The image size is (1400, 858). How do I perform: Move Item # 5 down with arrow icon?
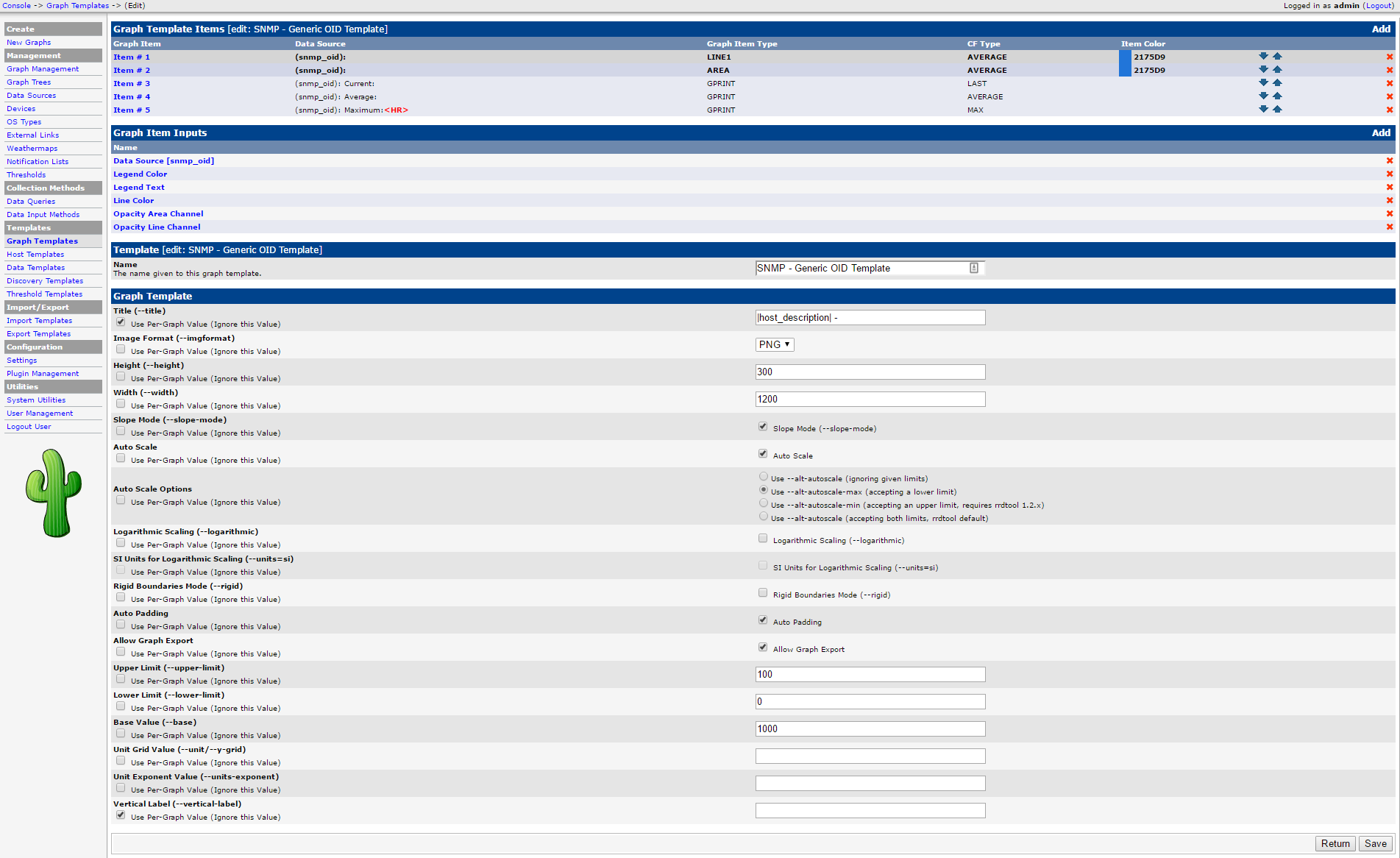[1263, 109]
